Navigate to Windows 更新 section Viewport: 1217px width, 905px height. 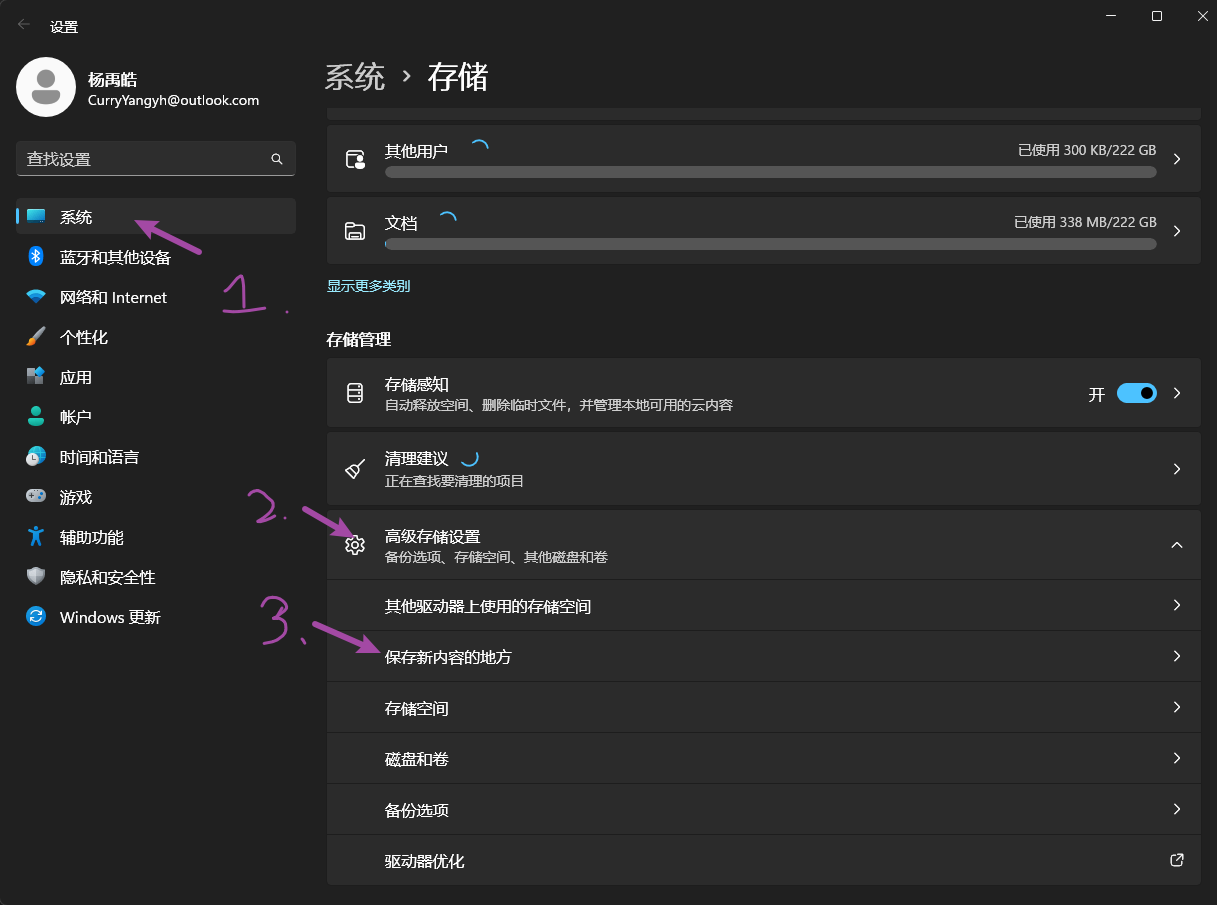[x=156, y=617]
